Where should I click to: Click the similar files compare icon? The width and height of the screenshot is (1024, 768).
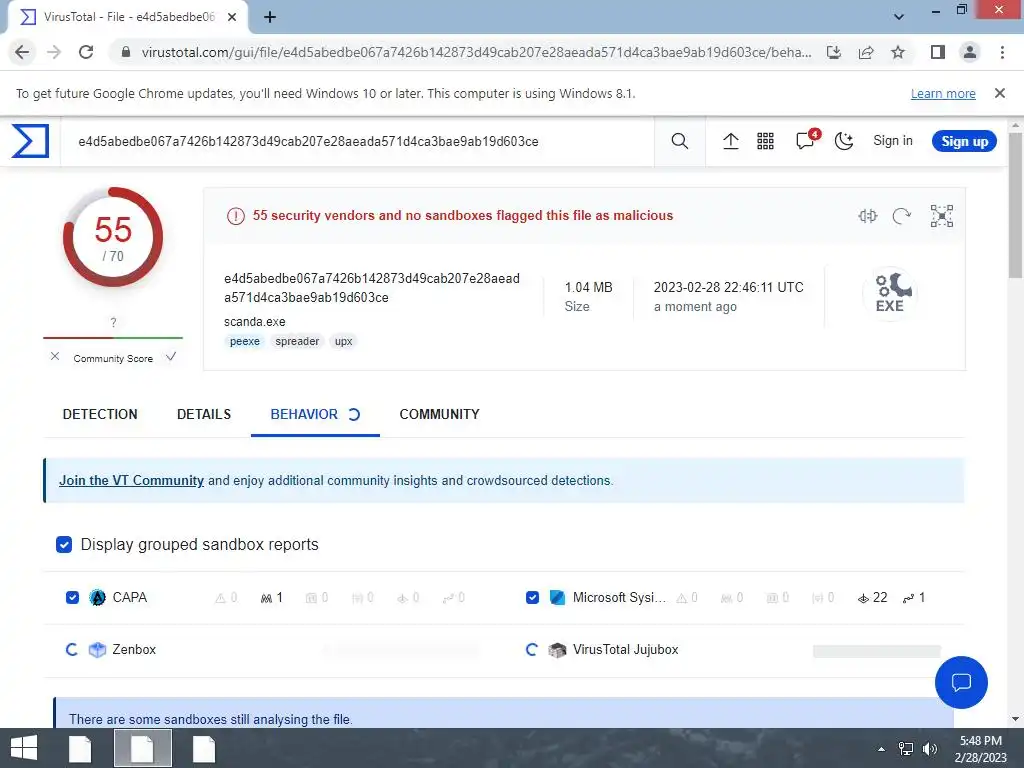click(867, 216)
